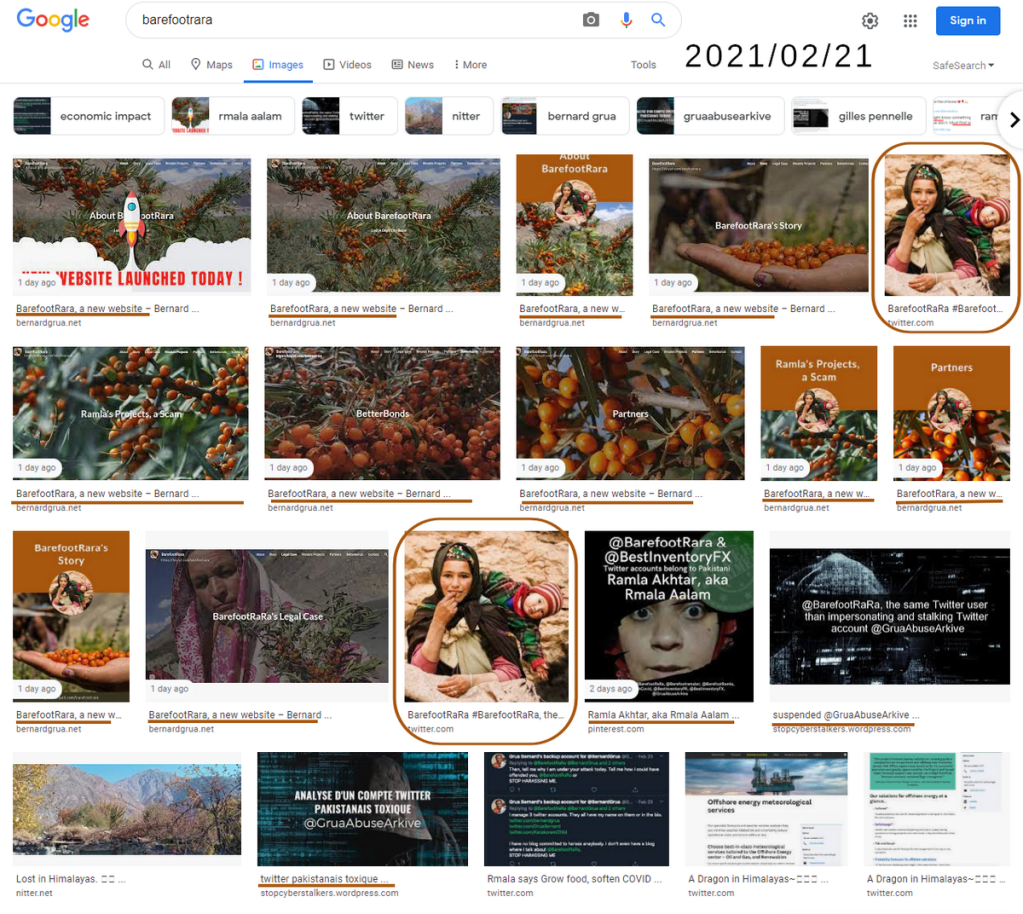Image resolution: width=1023 pixels, height=914 pixels.
Task: Open quick settings via the gear icon
Action: pyautogui.click(x=869, y=20)
